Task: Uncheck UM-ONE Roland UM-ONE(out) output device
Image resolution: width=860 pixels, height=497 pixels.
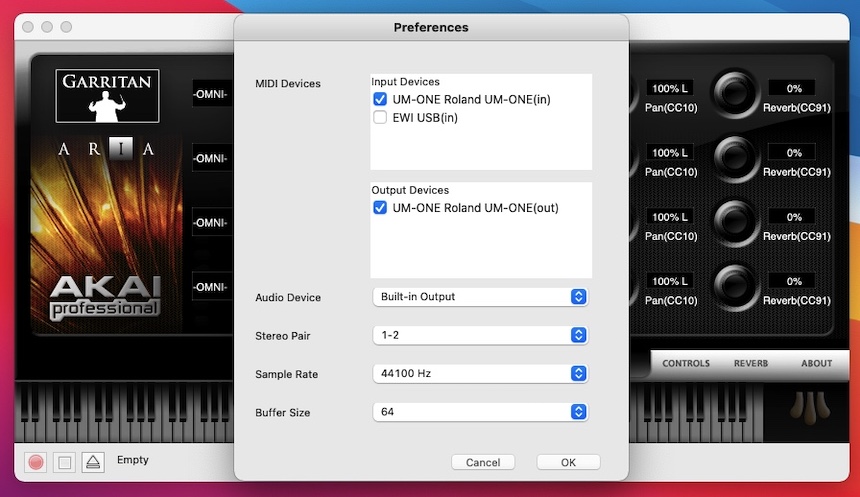Action: coord(380,208)
